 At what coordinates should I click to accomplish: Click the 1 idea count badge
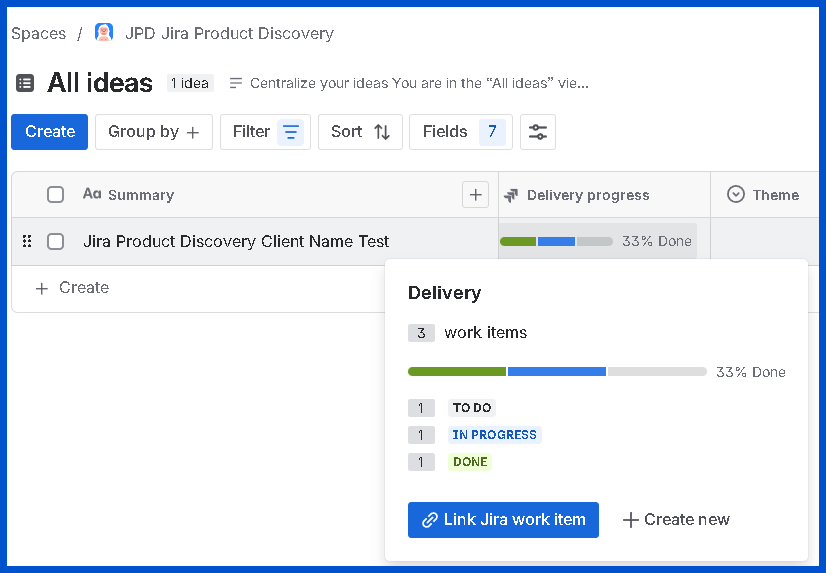coord(190,83)
